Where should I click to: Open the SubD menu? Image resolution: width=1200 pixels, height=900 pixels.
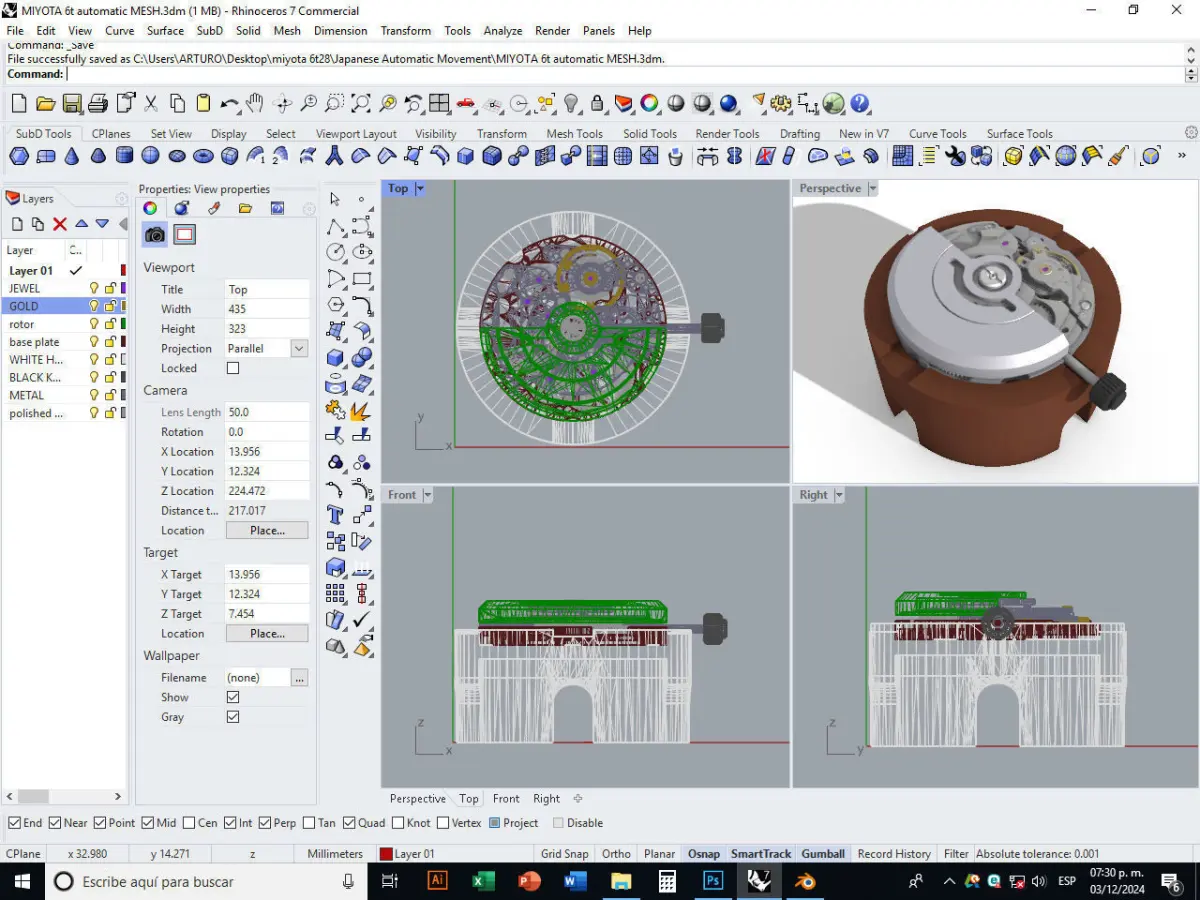pos(210,31)
